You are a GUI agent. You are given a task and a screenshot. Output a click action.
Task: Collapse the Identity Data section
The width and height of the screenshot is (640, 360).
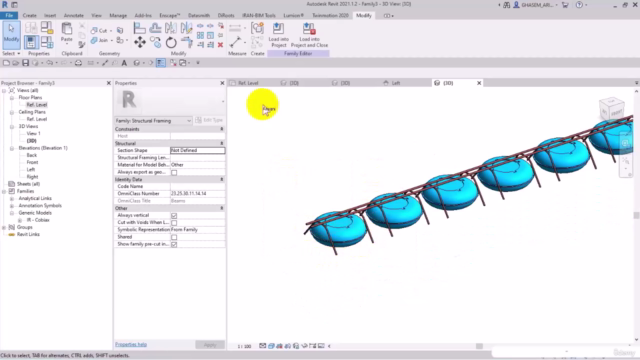click(222, 179)
